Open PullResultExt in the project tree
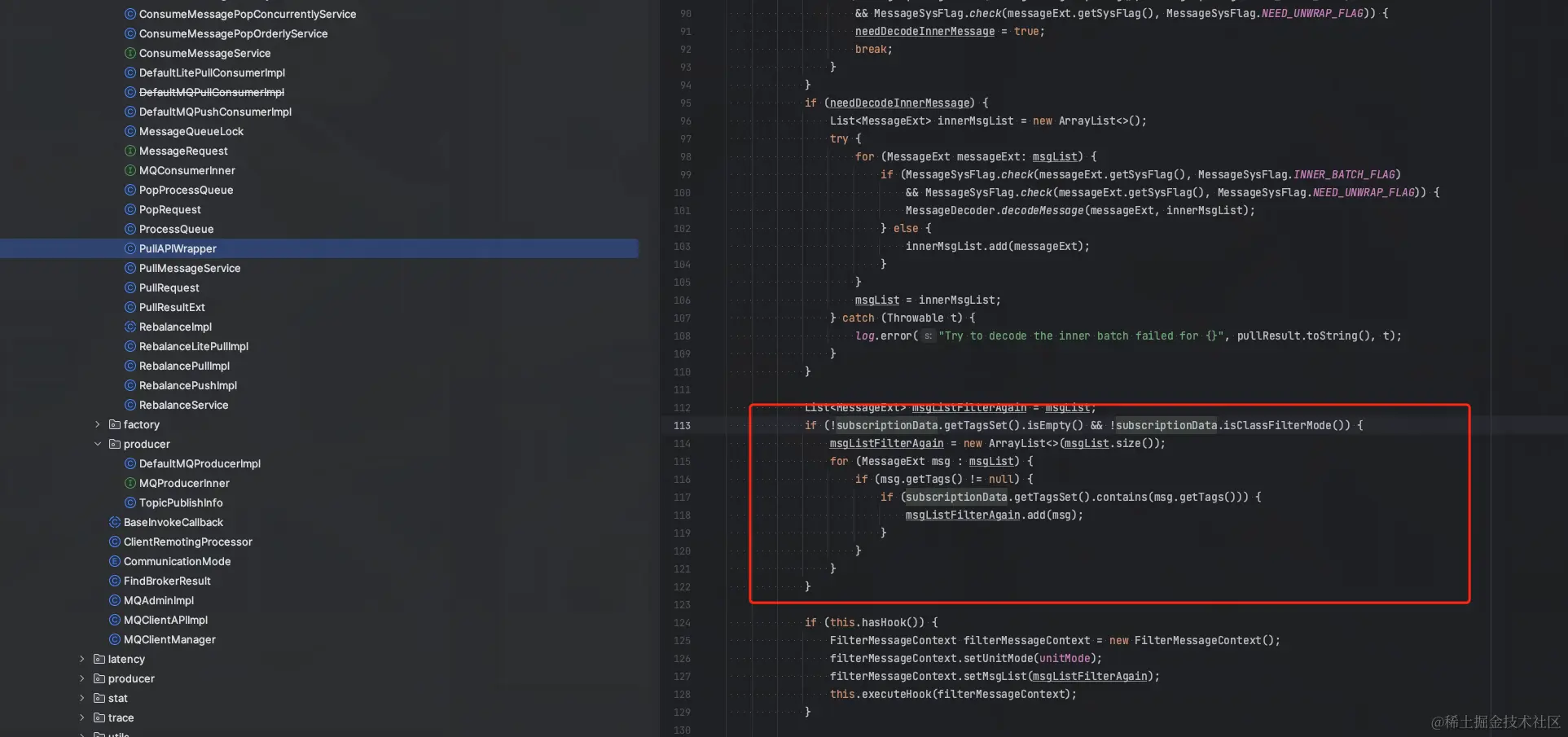The width and height of the screenshot is (1568, 737). [172, 307]
